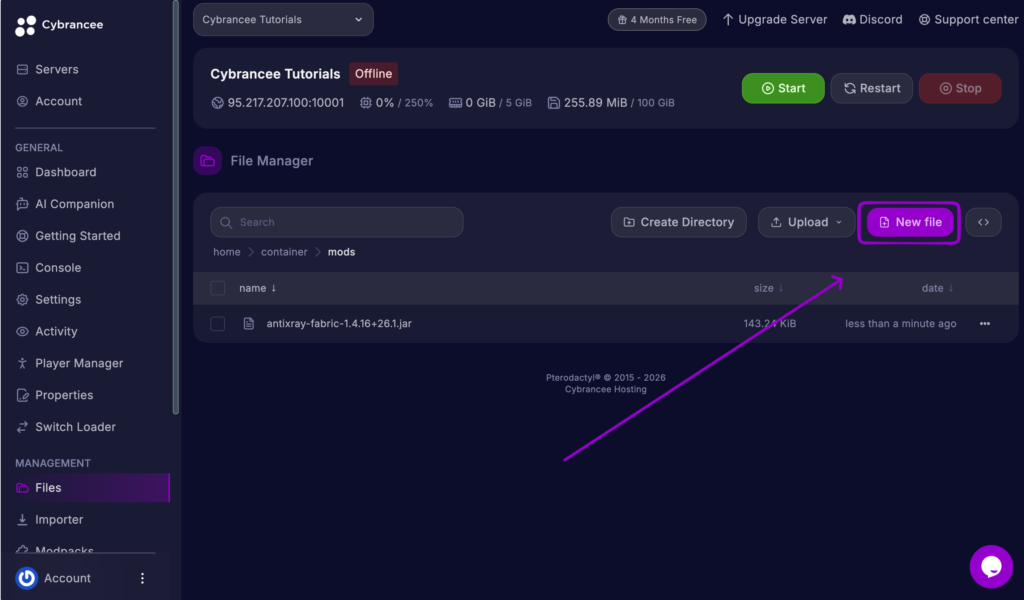Click the Properties edit icon
The height and width of the screenshot is (600, 1024).
22,395
